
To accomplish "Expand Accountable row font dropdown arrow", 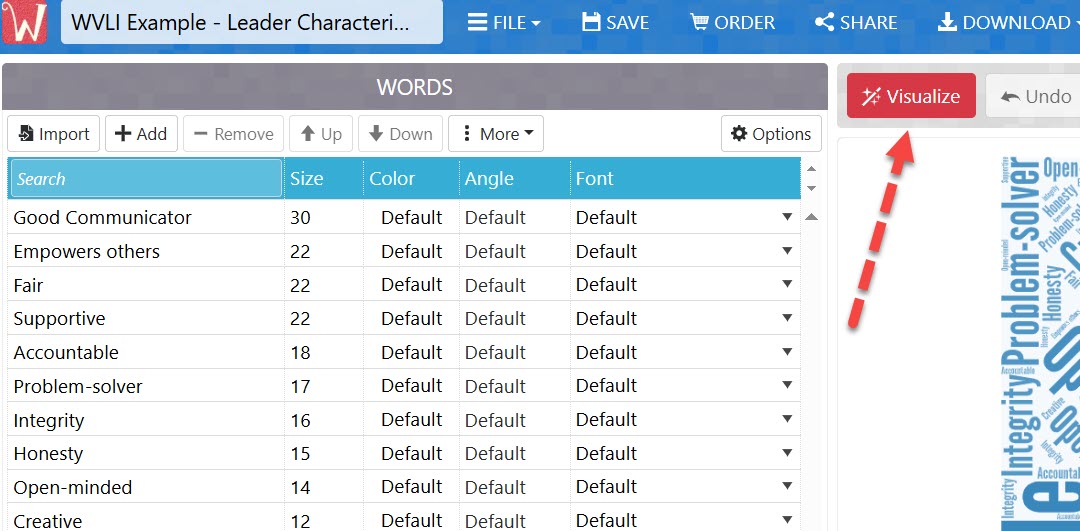I will [x=787, y=352].
